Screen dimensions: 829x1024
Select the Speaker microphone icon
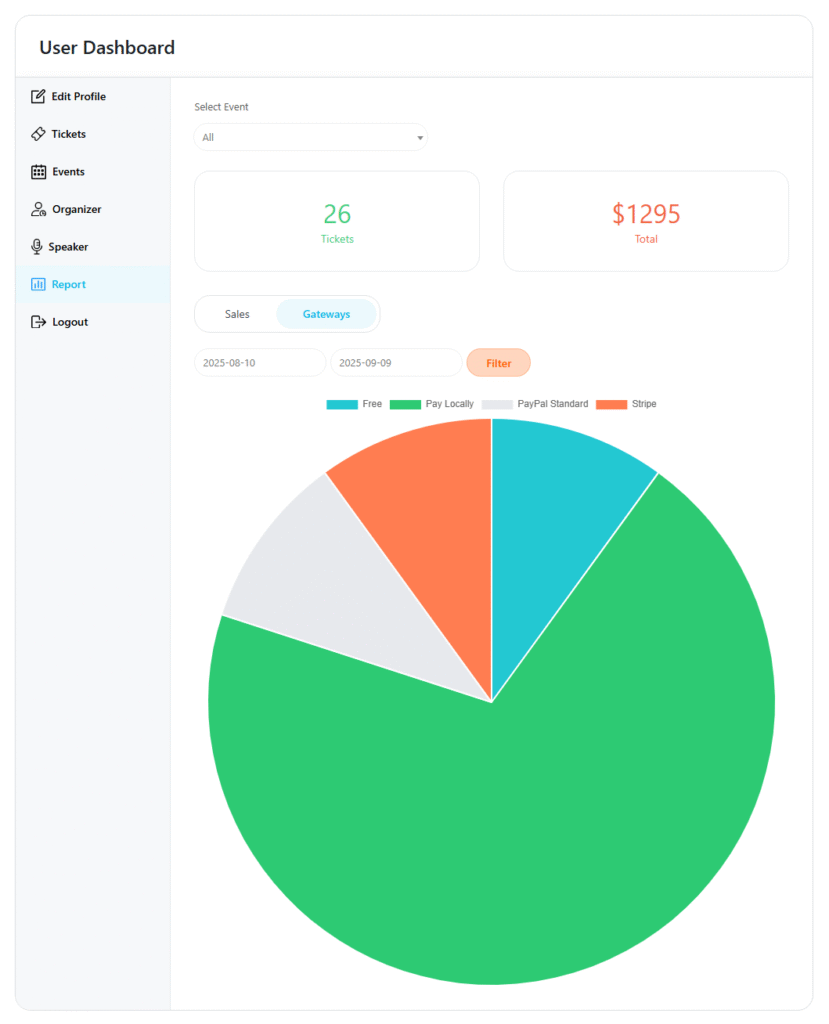point(37,246)
